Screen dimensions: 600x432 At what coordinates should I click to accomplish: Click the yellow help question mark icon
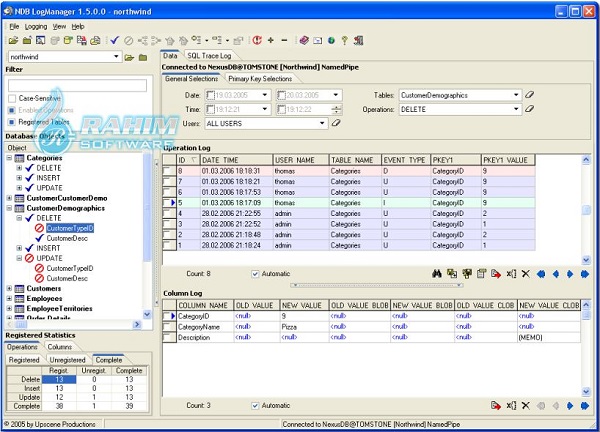(345, 40)
